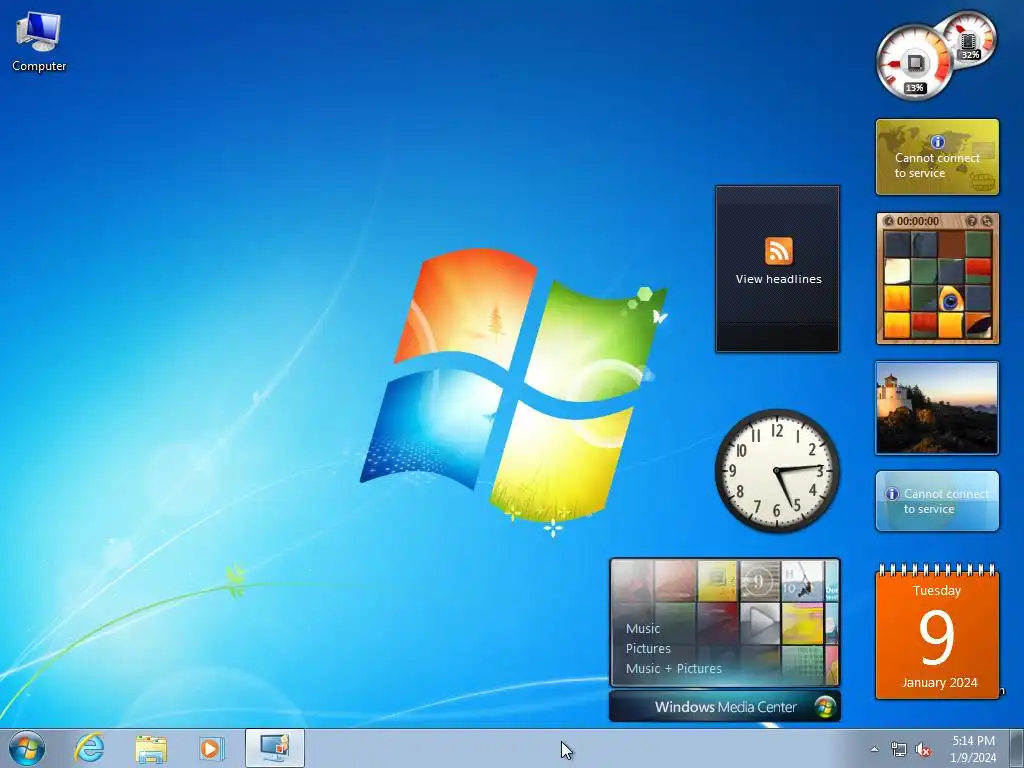Viewport: 1024px width, 768px height.
Task: Click the active monitor-icon taskbar button
Action: (275, 748)
